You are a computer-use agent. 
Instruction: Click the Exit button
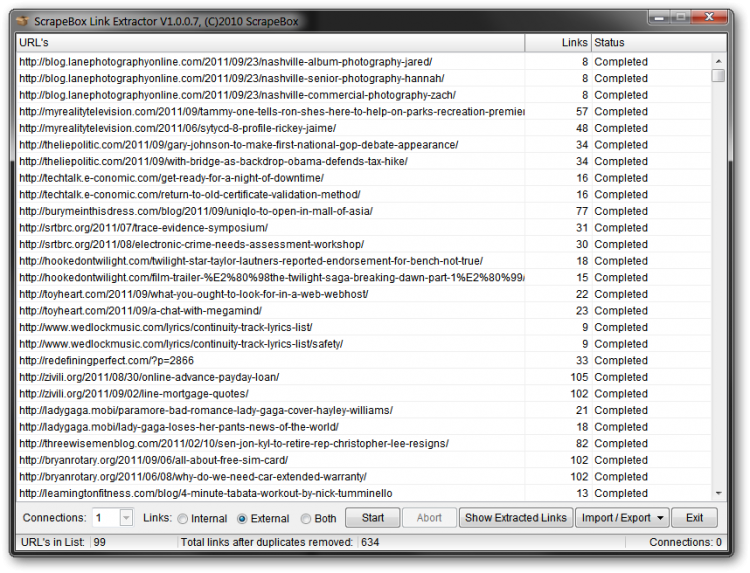coord(694,518)
